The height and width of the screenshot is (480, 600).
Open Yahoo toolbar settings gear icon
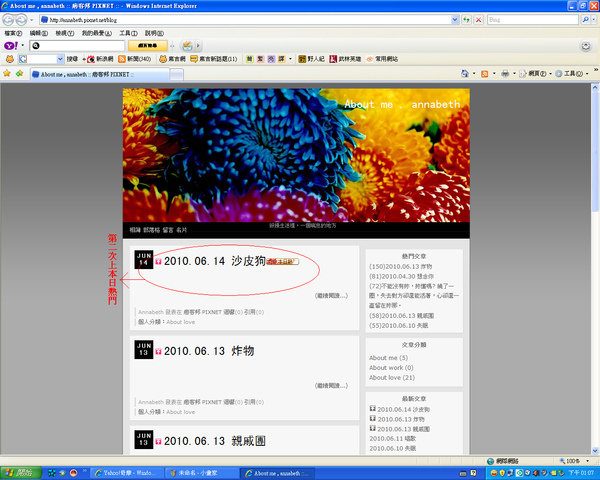[x=585, y=46]
